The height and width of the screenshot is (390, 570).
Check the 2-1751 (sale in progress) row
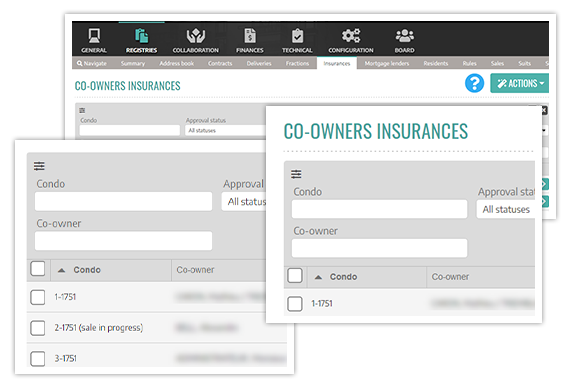pyautogui.click(x=38, y=328)
